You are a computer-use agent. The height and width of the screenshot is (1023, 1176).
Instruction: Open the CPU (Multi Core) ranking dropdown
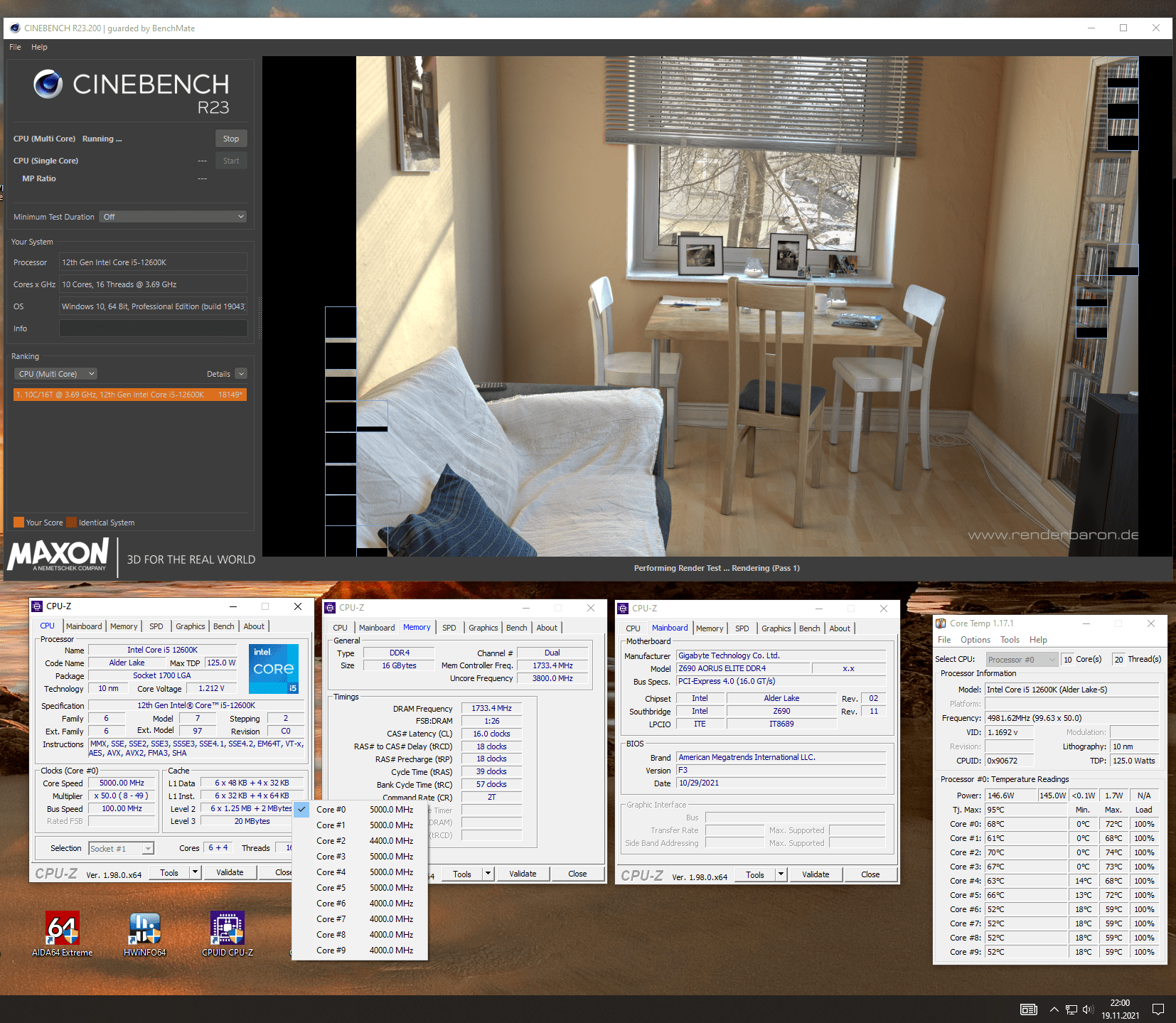click(x=55, y=374)
